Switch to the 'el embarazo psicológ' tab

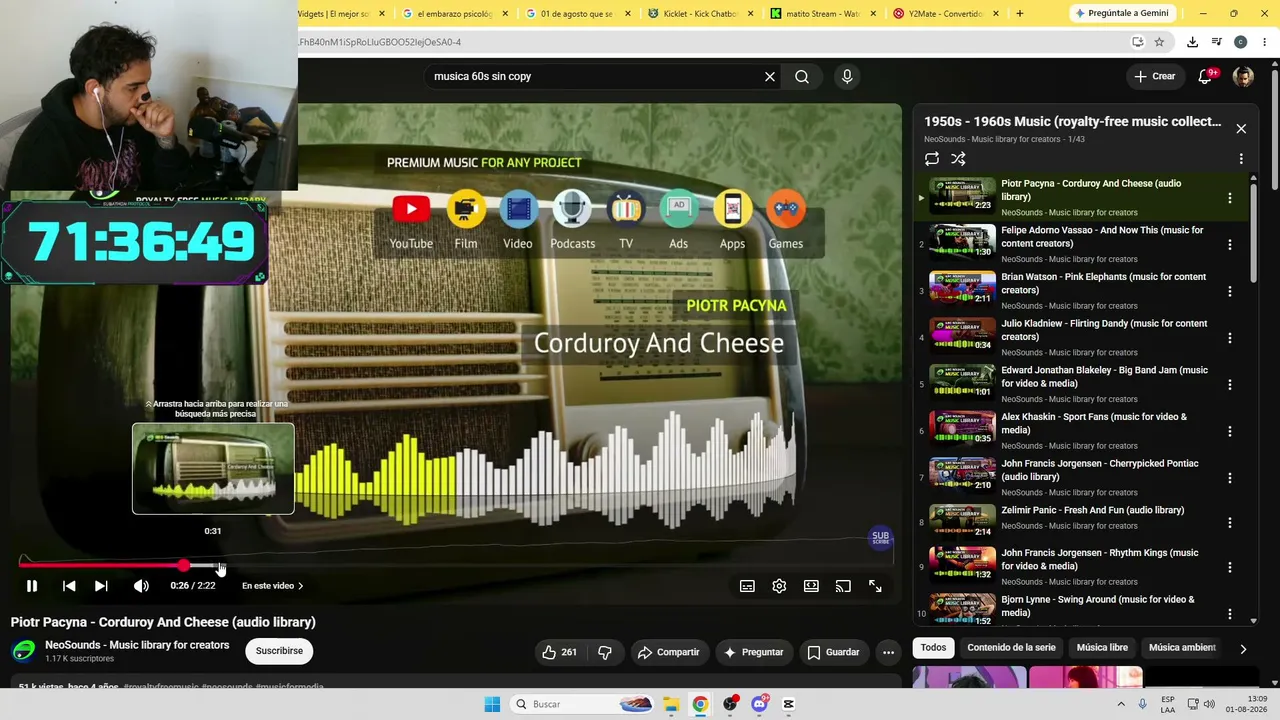coord(455,14)
